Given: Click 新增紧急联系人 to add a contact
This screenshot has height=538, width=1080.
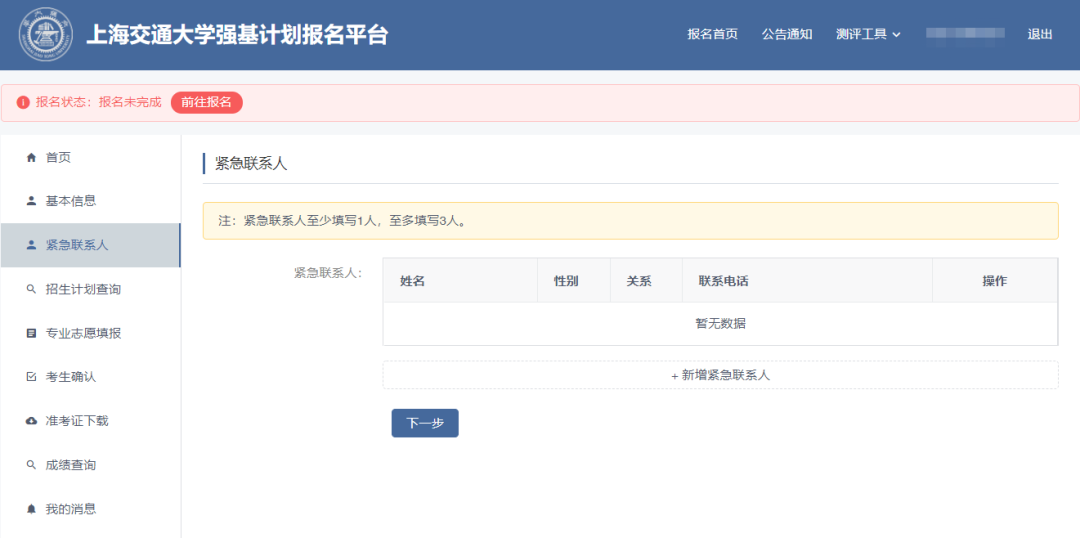Looking at the screenshot, I should coord(720,375).
